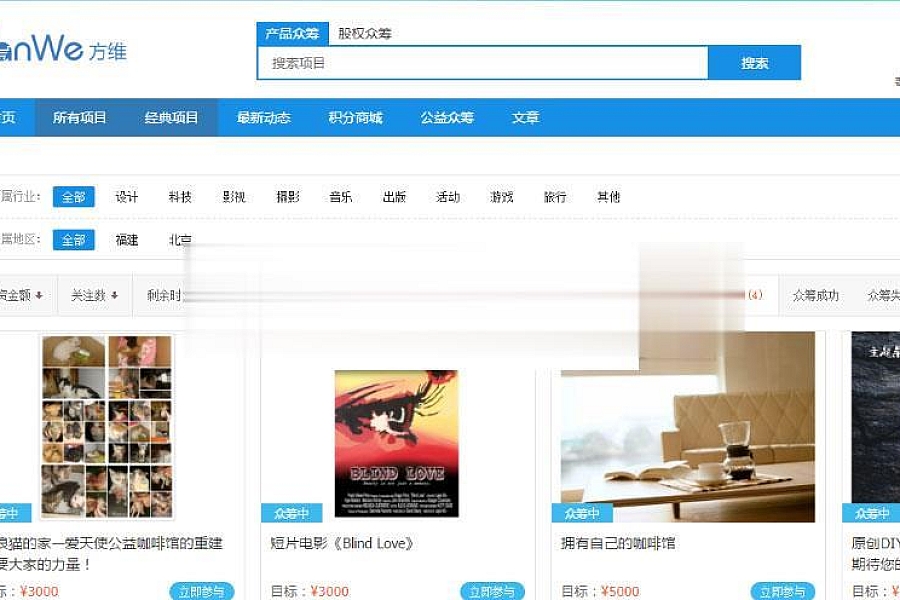
Task: Go to 最新动态 page
Action: tap(263, 118)
